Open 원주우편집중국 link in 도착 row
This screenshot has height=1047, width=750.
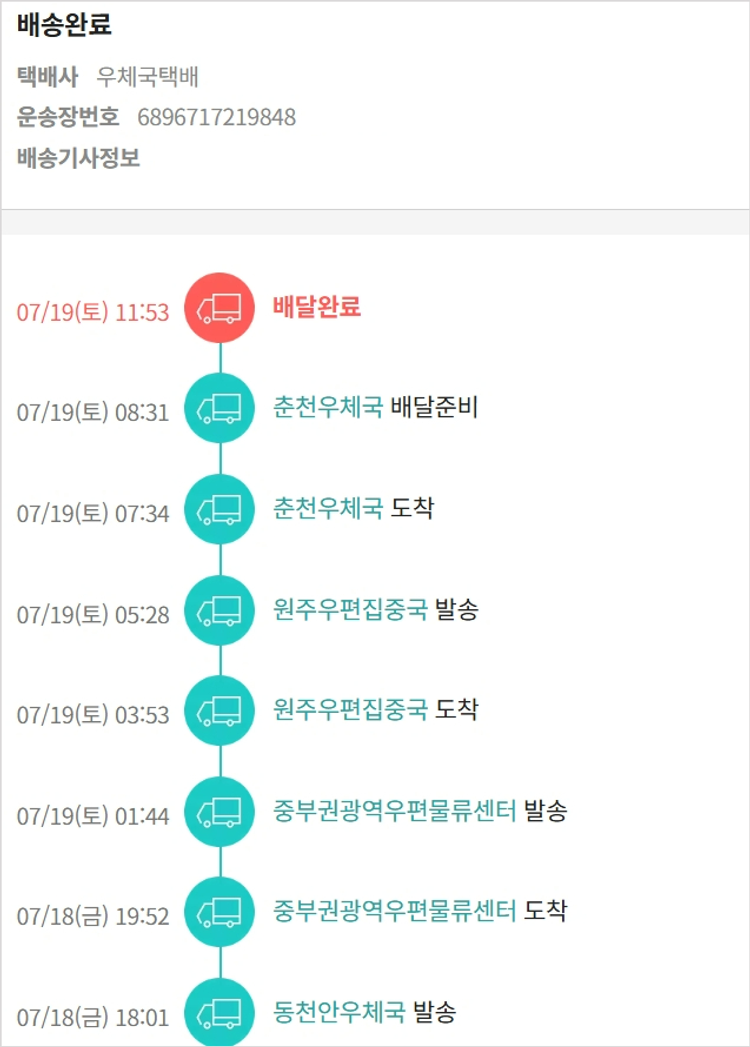pyautogui.click(x=350, y=709)
